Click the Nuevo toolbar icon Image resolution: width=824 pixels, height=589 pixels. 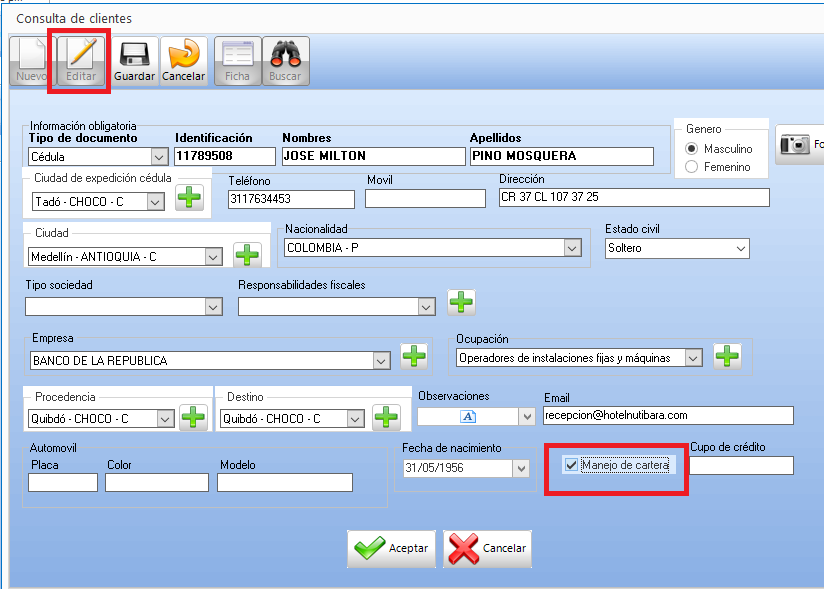pyautogui.click(x=31, y=61)
